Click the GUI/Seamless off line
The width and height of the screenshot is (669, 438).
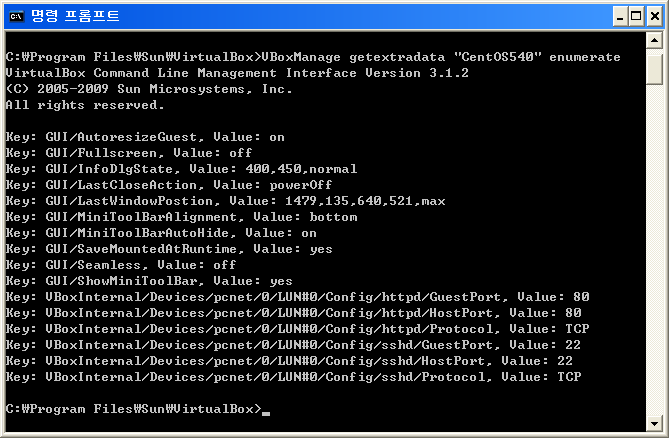point(121,265)
